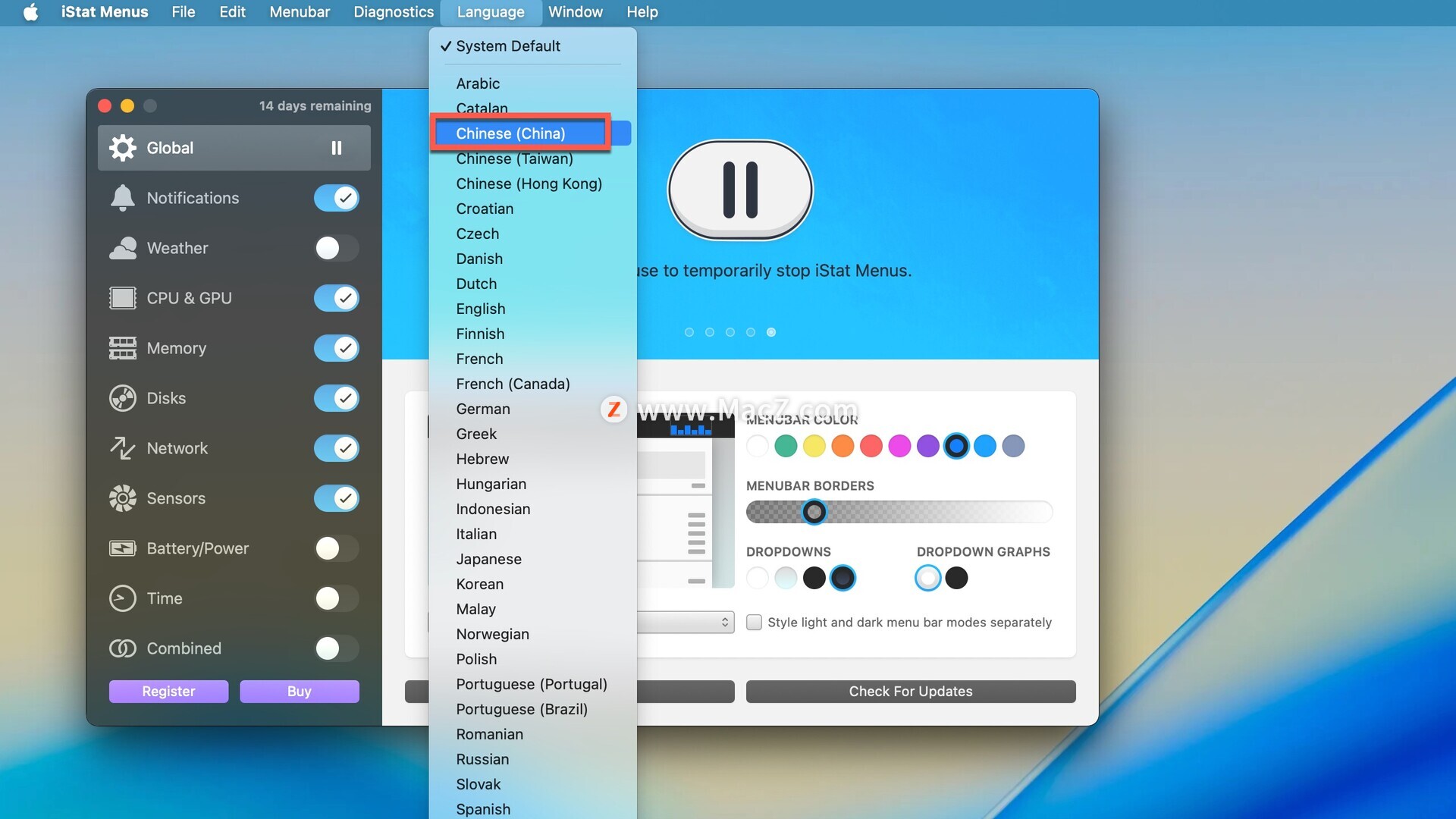
Task: Select System Default language
Action: (x=532, y=46)
